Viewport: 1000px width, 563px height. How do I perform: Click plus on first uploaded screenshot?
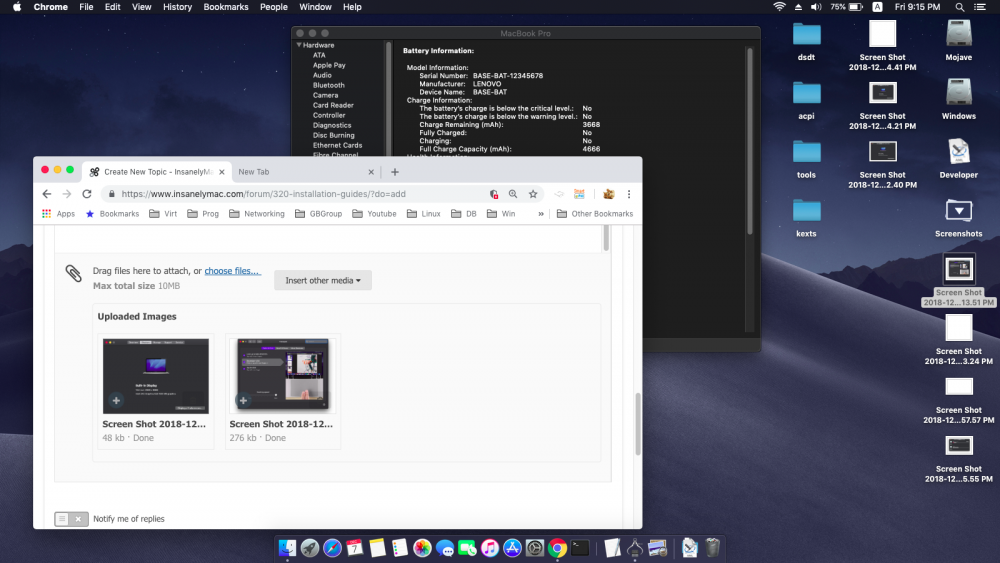[116, 400]
